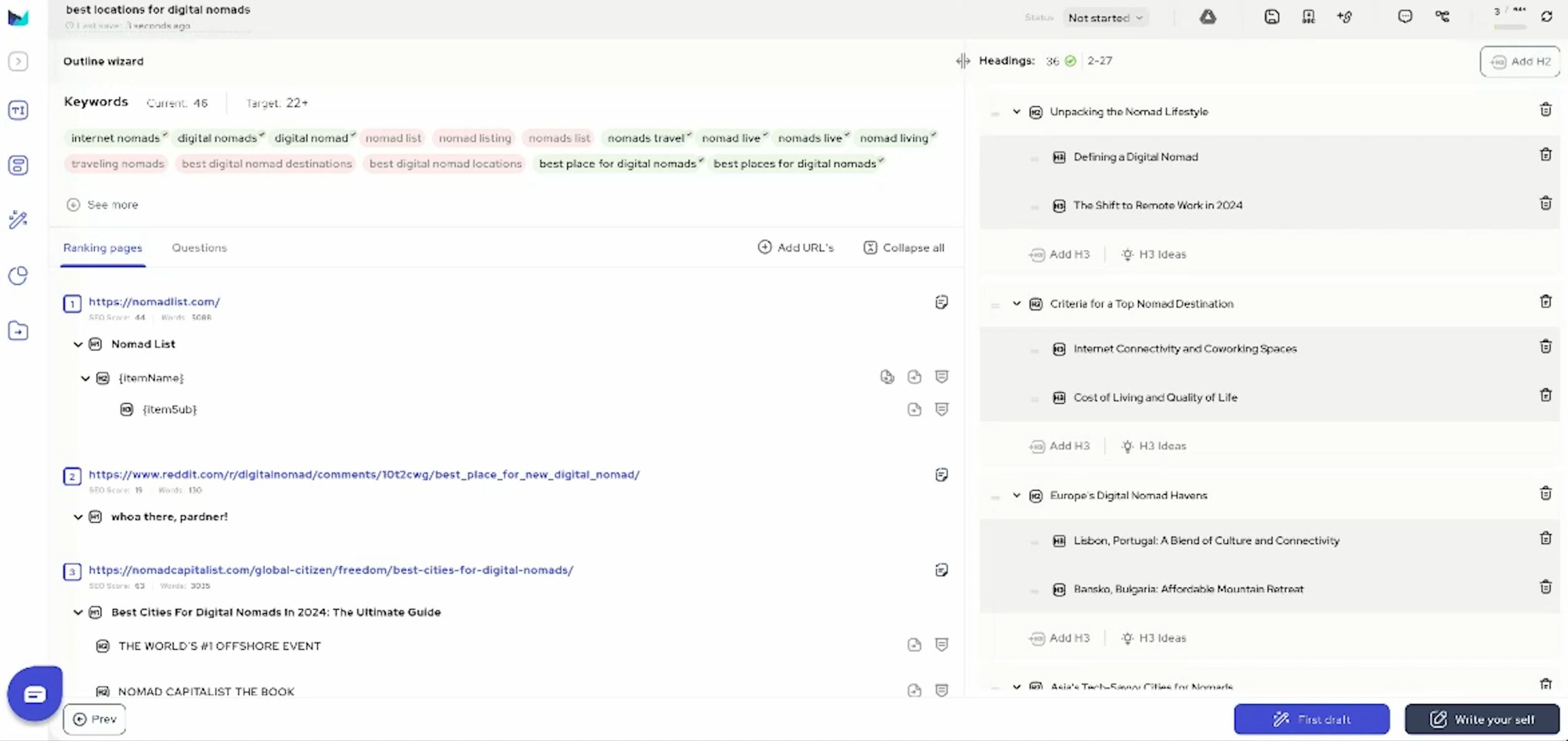Click the Google Drive icon in top toolbar
Screen dimensions: 1568x741
[x=1207, y=17]
